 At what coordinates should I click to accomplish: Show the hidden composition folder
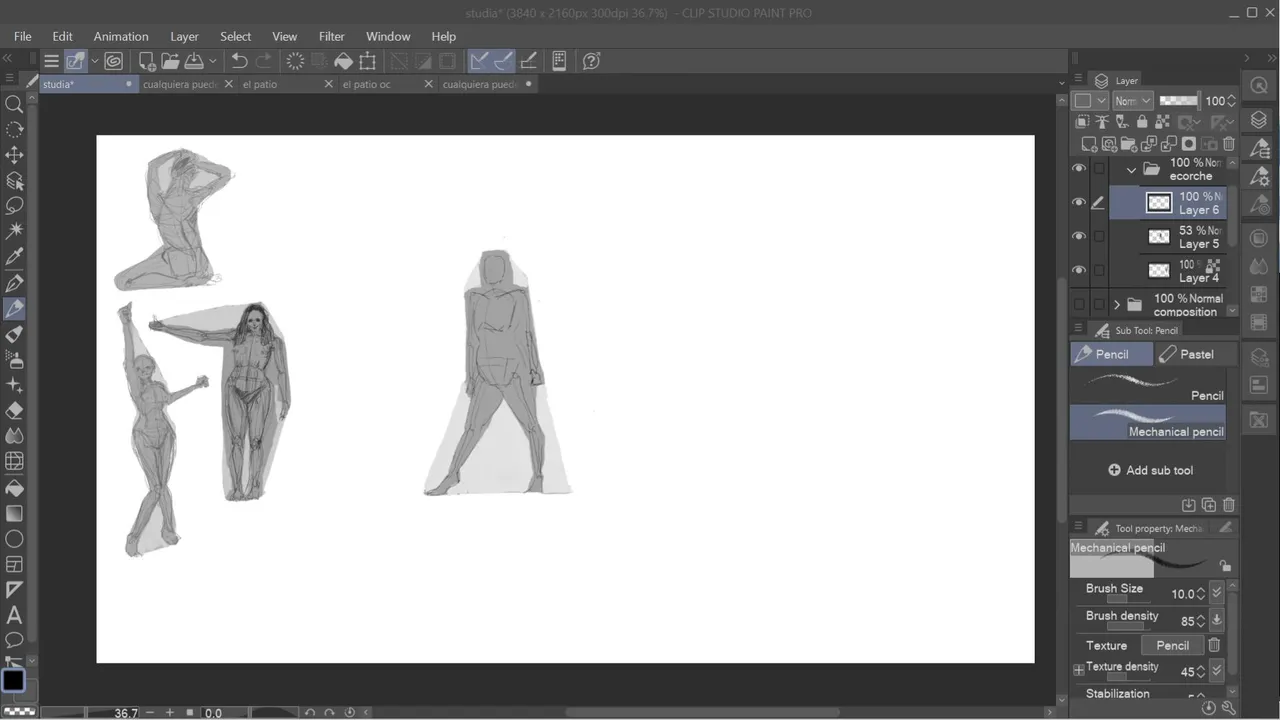[1078, 304]
